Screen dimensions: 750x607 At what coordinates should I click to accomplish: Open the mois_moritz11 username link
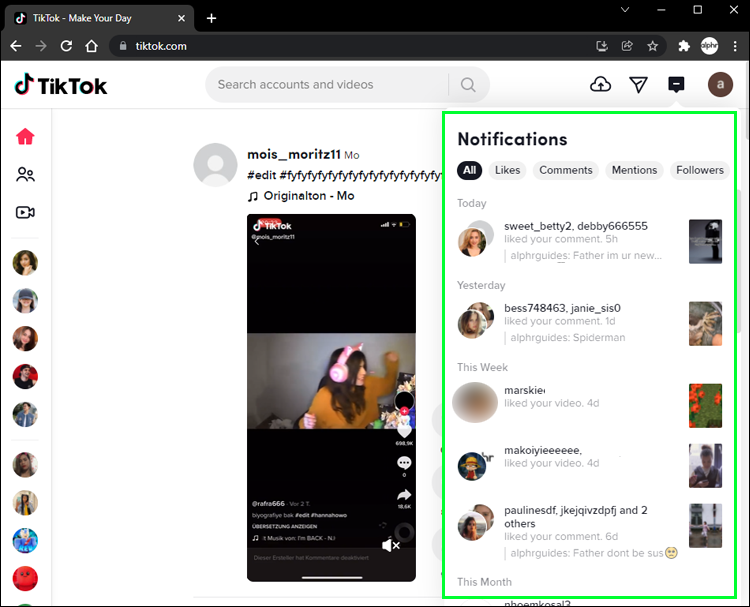pos(294,155)
